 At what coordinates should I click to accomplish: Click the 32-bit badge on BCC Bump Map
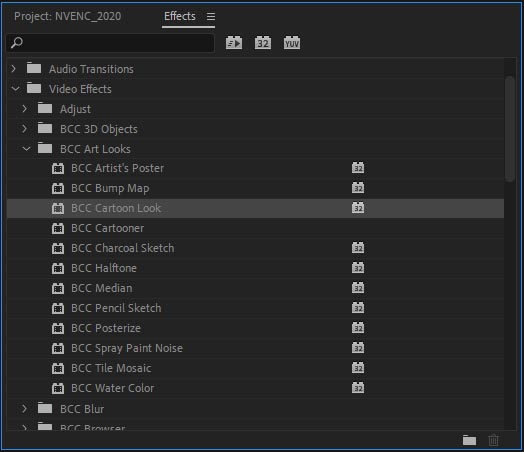(x=358, y=188)
